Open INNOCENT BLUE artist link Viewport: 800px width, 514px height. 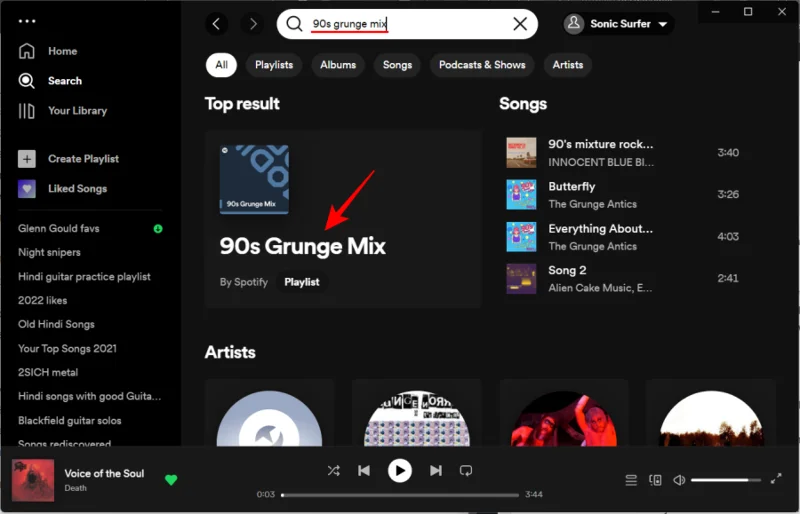601,162
